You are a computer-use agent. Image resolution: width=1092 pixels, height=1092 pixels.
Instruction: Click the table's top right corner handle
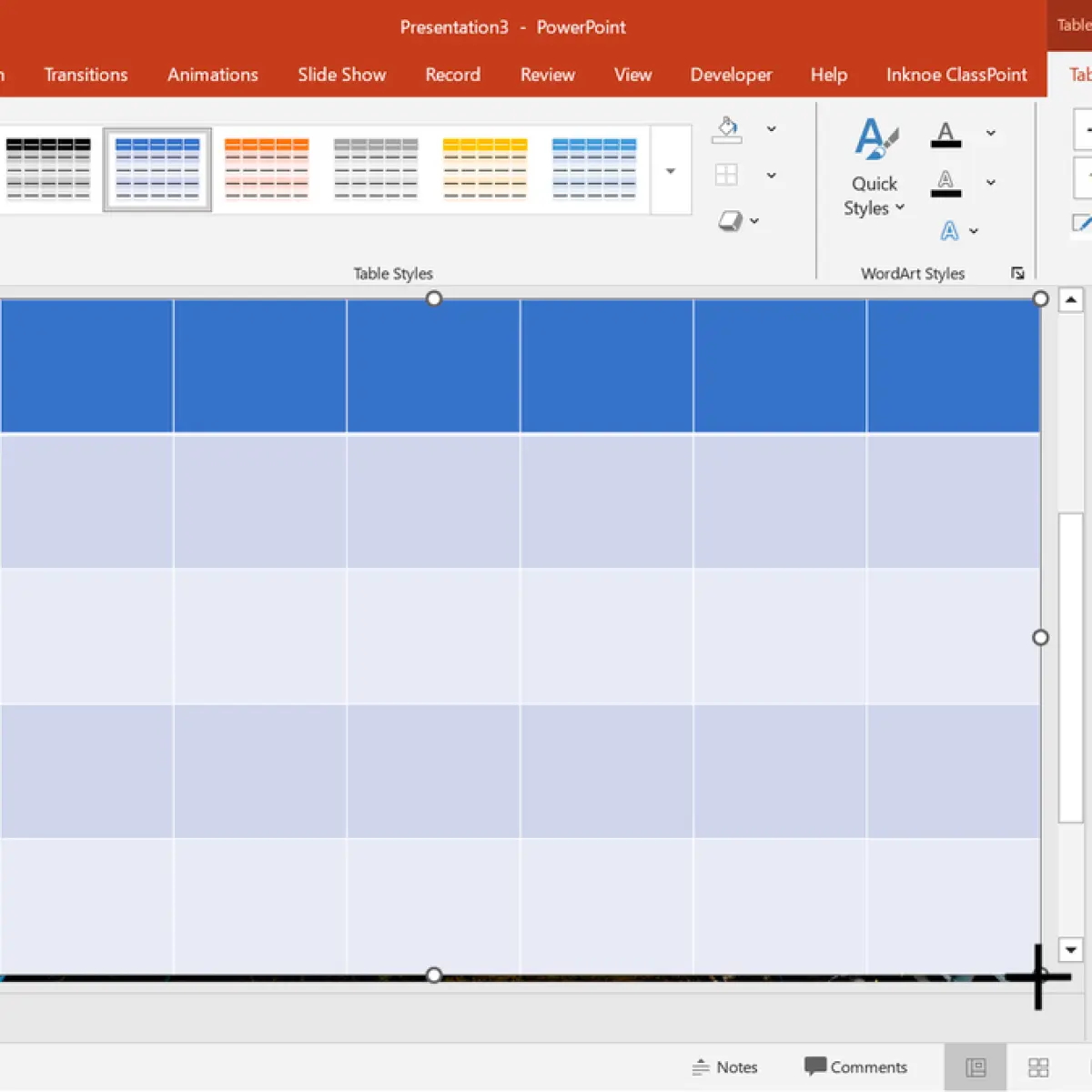1041,298
